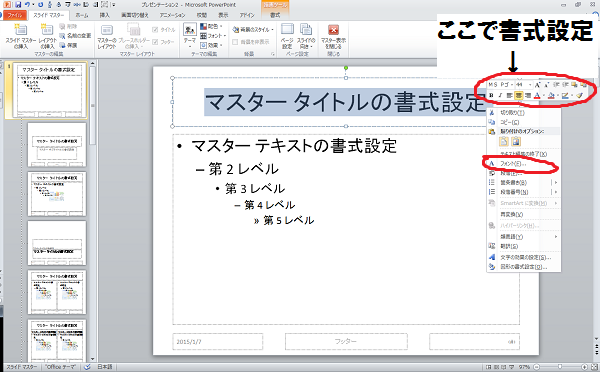
Task: Click the format painter brush icon
Action: [x=580, y=95]
